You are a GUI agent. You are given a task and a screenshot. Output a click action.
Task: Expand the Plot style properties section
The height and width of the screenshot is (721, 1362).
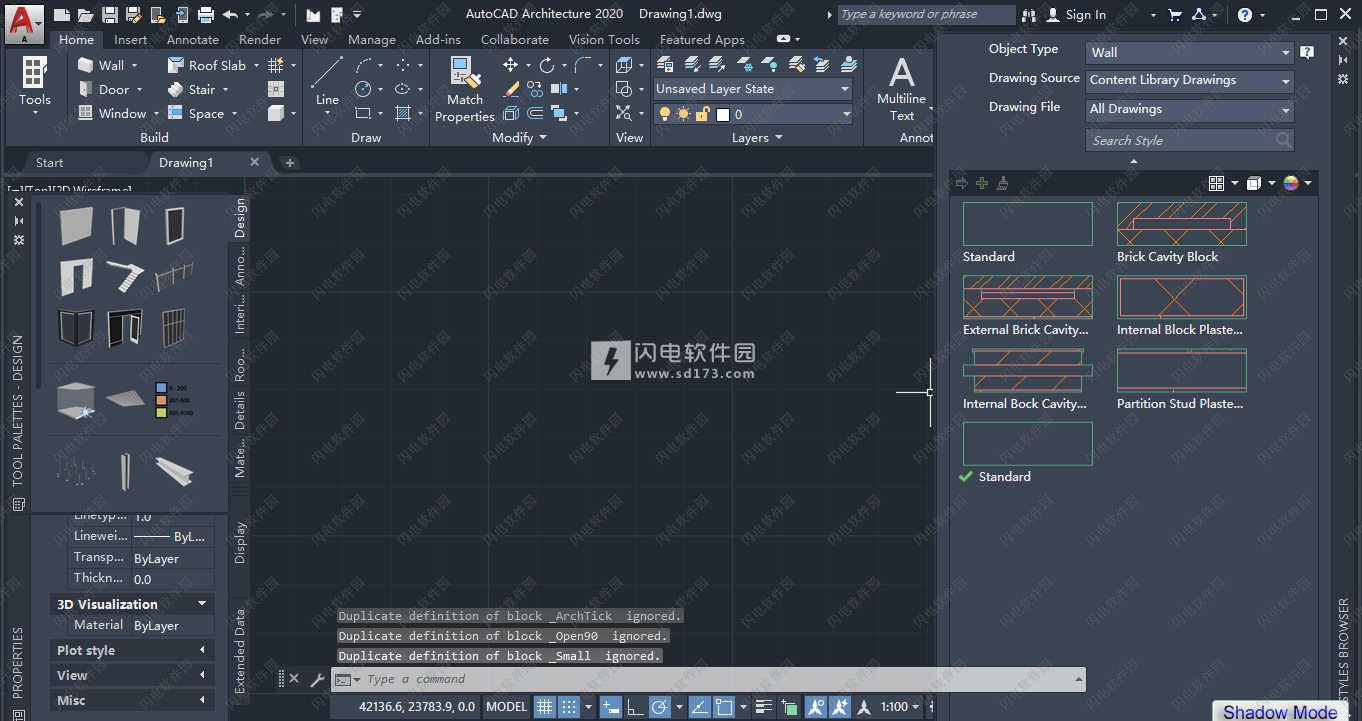click(x=132, y=650)
